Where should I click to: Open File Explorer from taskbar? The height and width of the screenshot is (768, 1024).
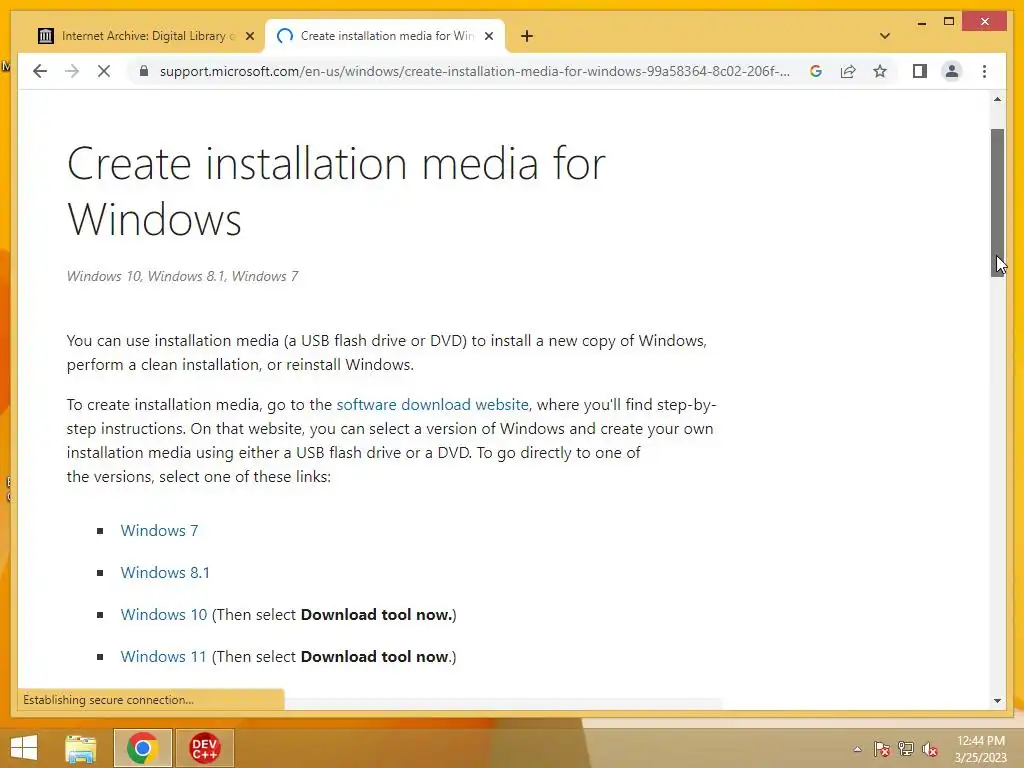81,748
